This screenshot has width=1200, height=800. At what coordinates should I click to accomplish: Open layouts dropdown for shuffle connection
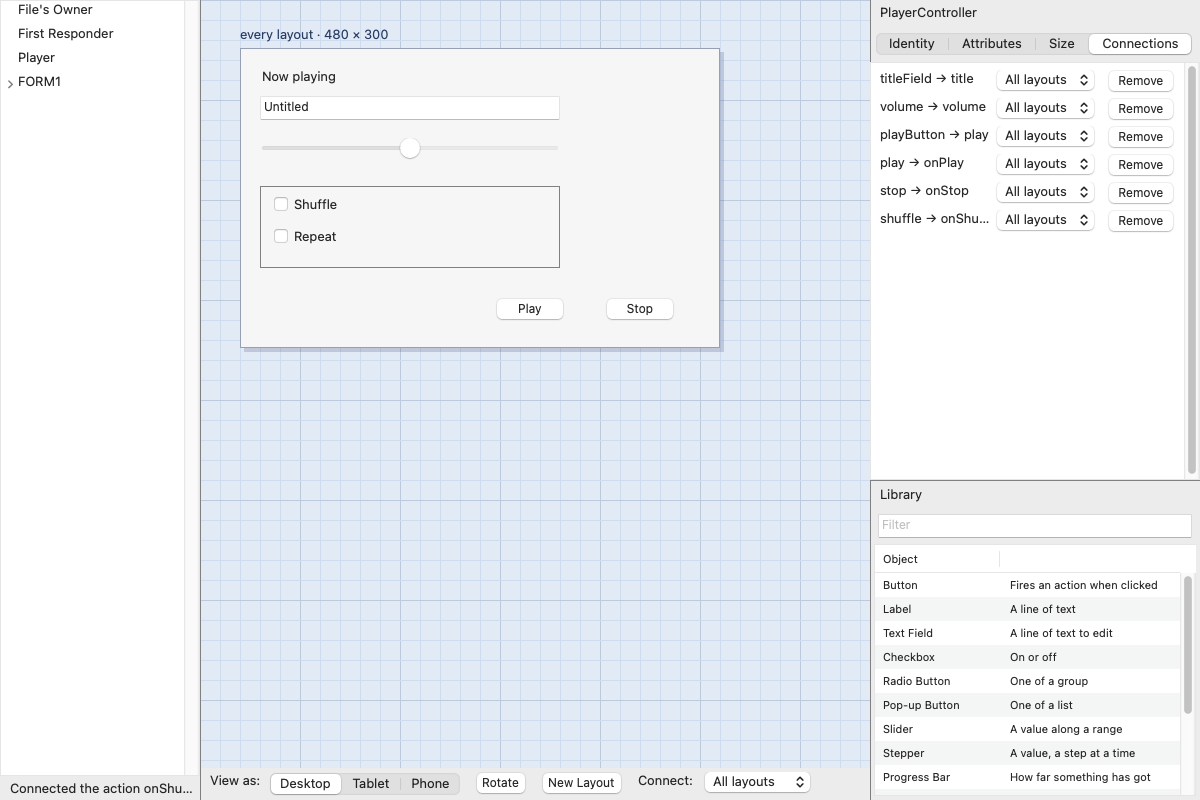click(x=1045, y=220)
